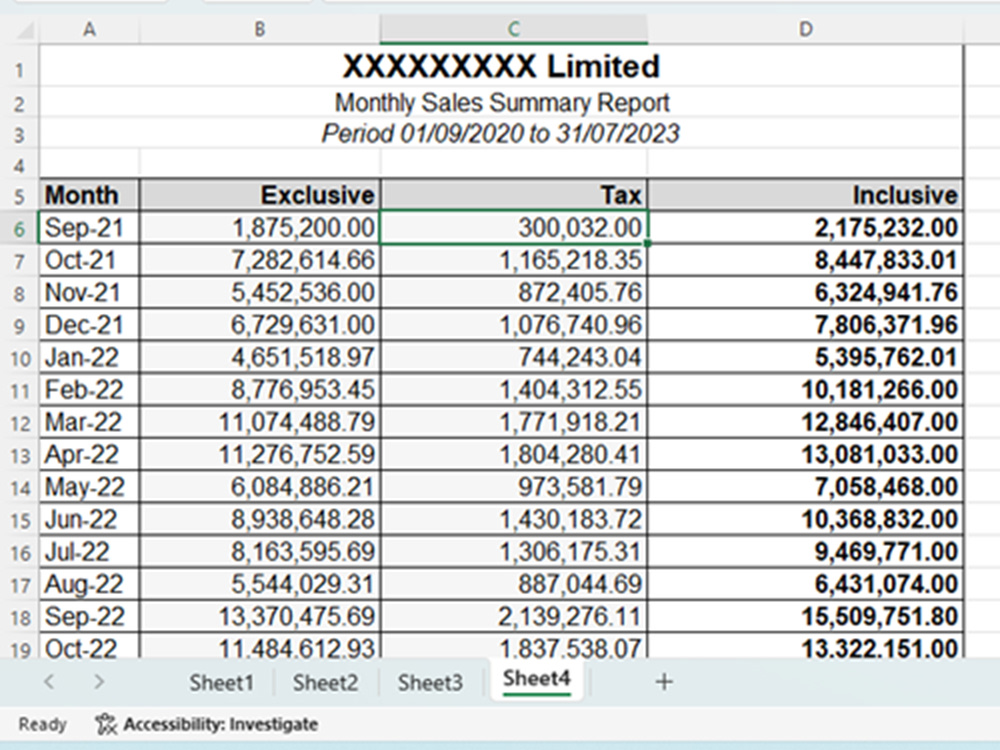
Task: Select the cell with 2,139,276.11
Action: 514,617
